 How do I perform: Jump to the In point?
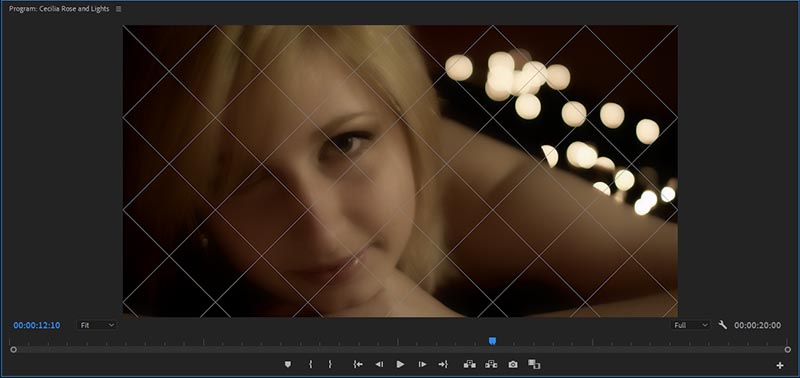tap(358, 364)
